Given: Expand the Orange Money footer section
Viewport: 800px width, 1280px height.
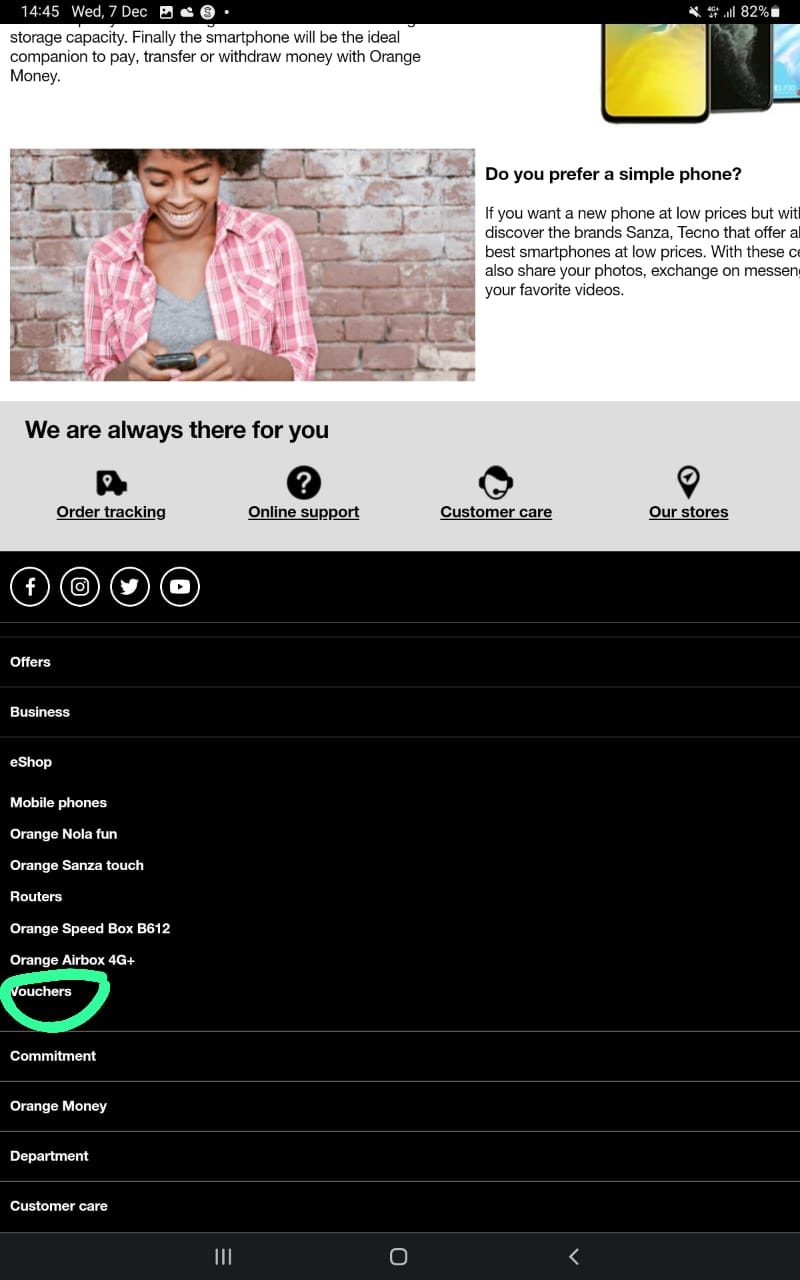Looking at the screenshot, I should pos(400,1106).
